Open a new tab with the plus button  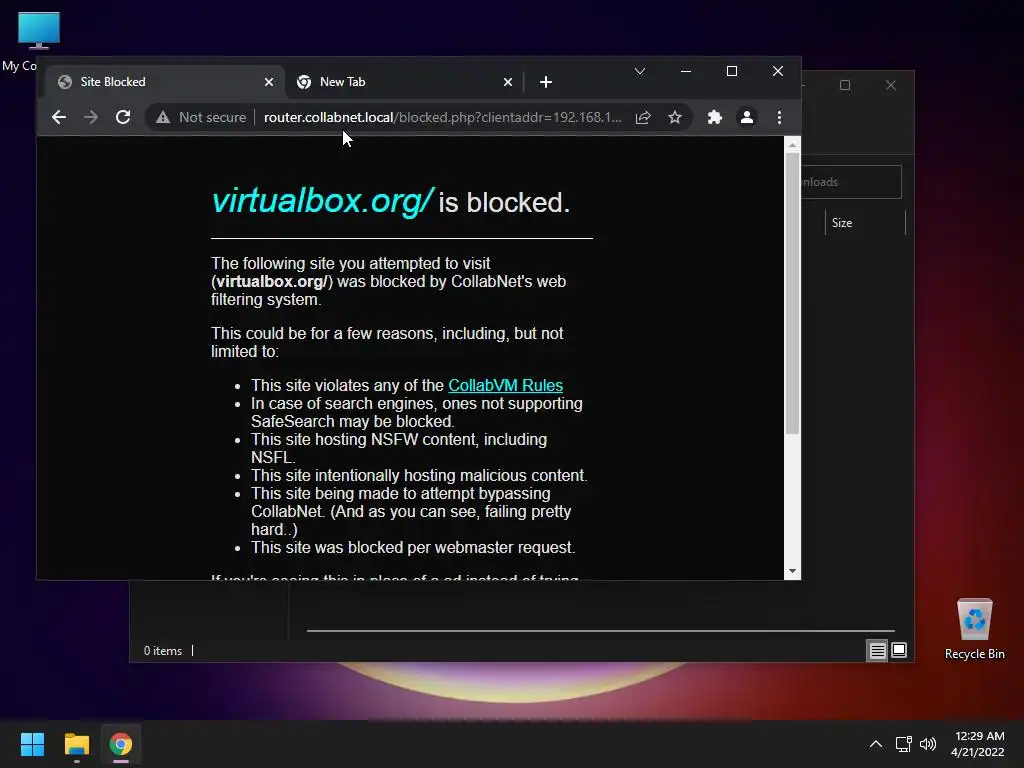click(546, 82)
